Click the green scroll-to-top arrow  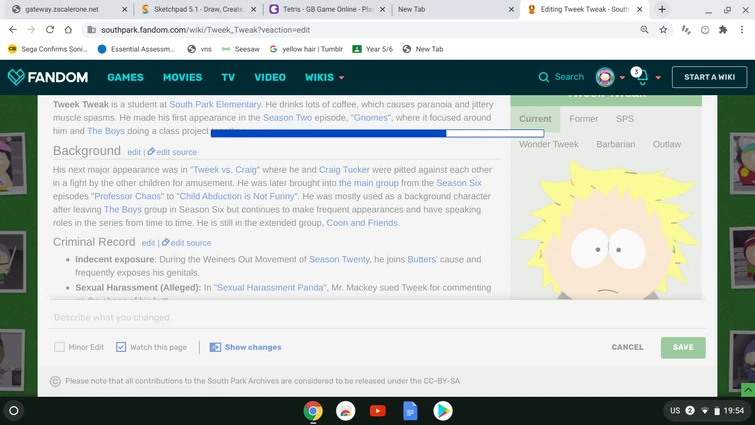pyautogui.click(x=748, y=390)
